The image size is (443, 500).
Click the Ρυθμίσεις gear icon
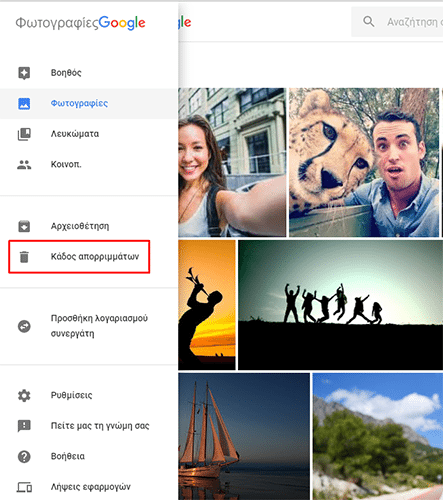pyautogui.click(x=24, y=395)
